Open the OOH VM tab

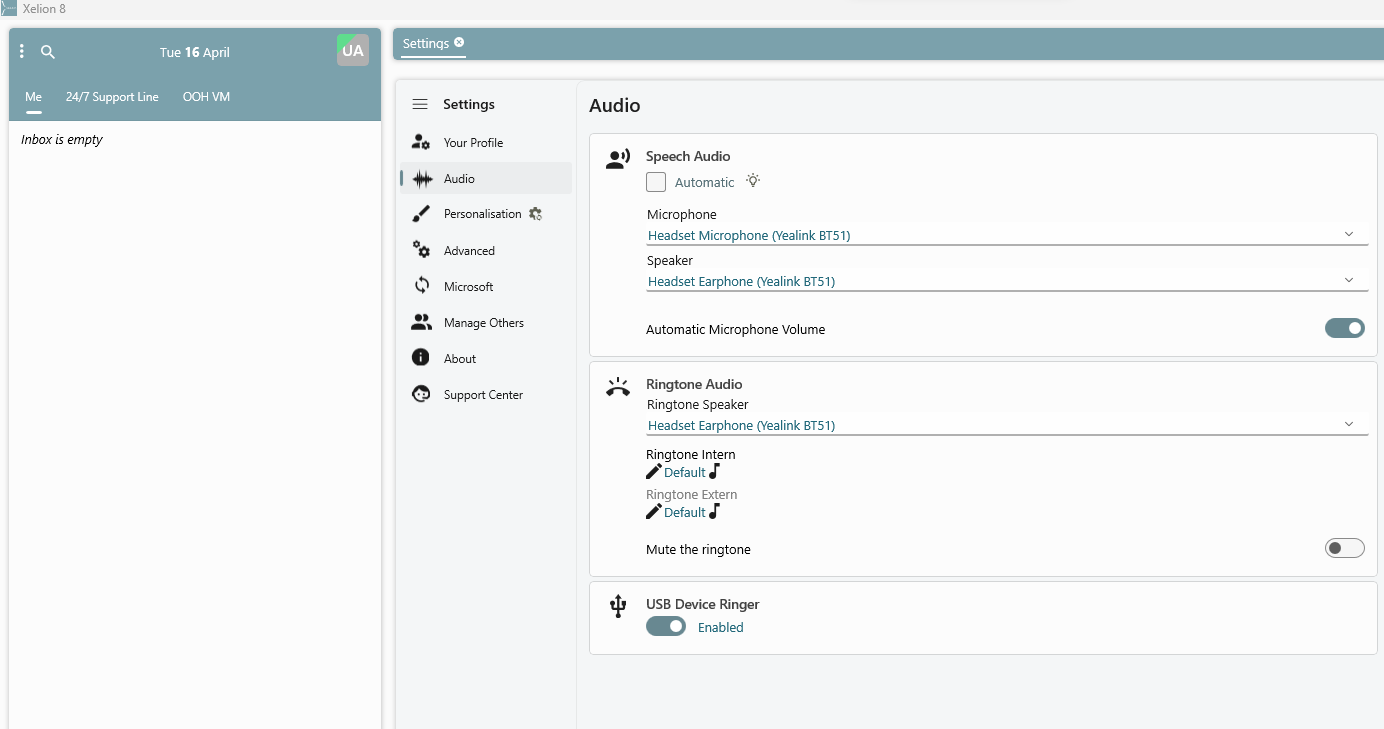coord(206,97)
